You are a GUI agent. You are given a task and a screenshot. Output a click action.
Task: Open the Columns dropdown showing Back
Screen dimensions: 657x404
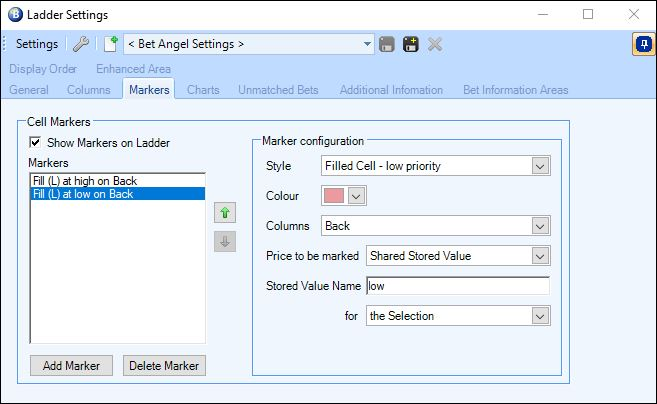435,226
